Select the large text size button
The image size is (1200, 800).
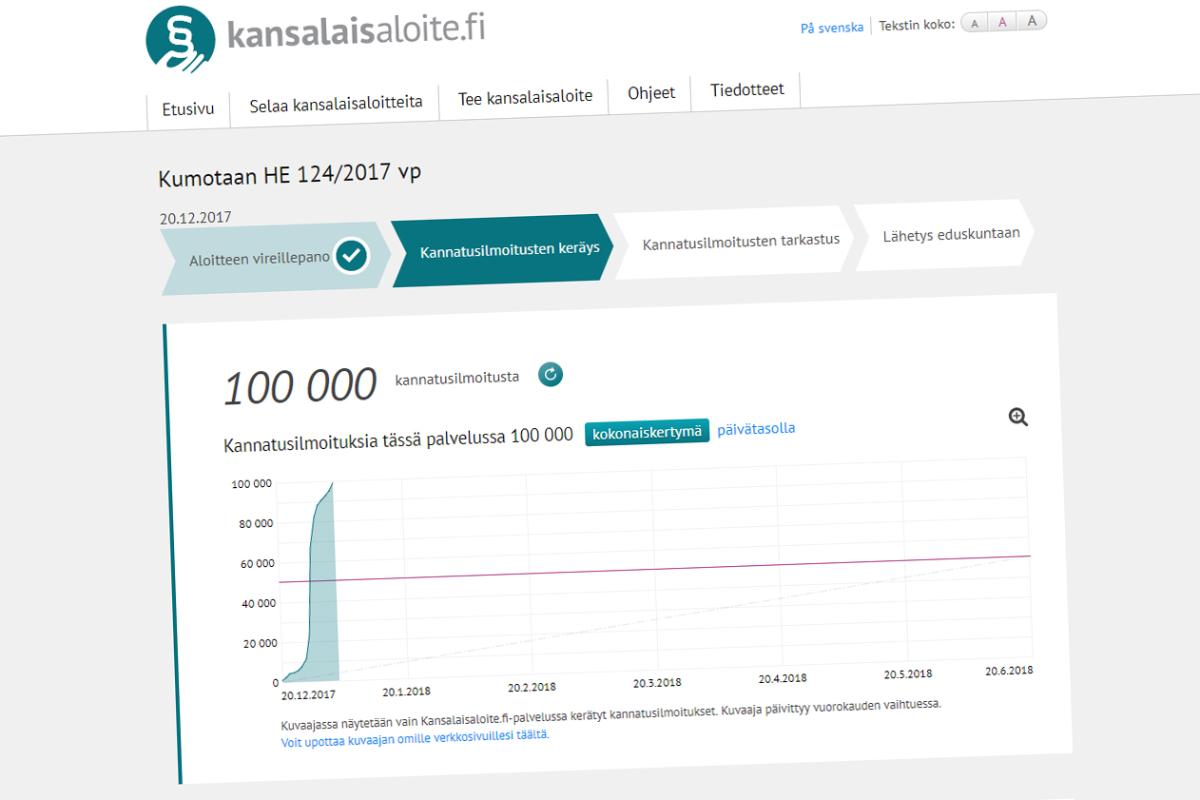pyautogui.click(x=1032, y=21)
